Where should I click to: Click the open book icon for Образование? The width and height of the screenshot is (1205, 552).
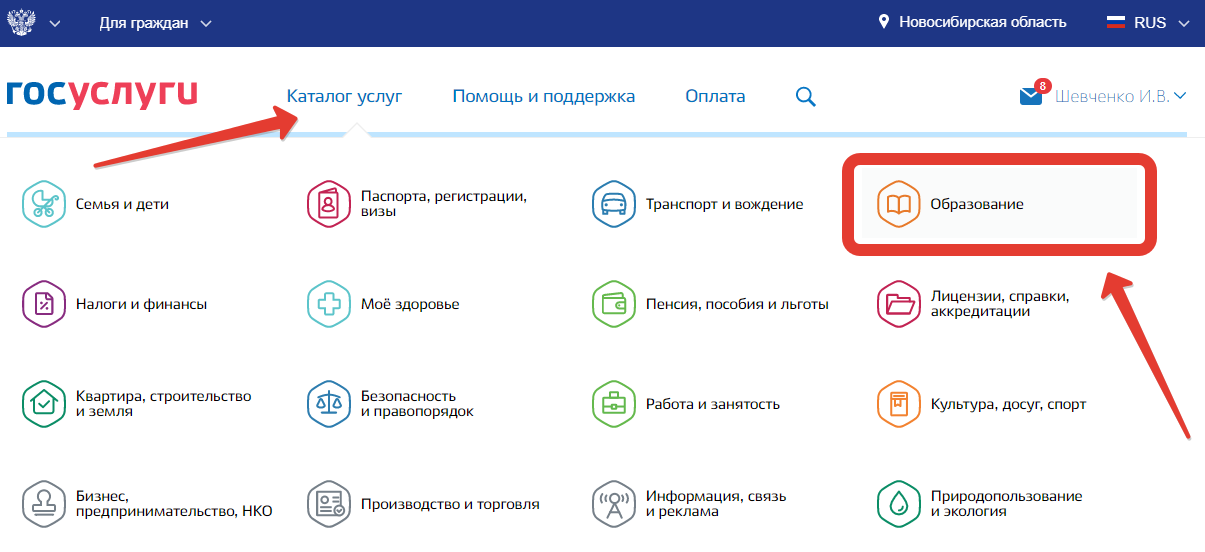(x=898, y=204)
